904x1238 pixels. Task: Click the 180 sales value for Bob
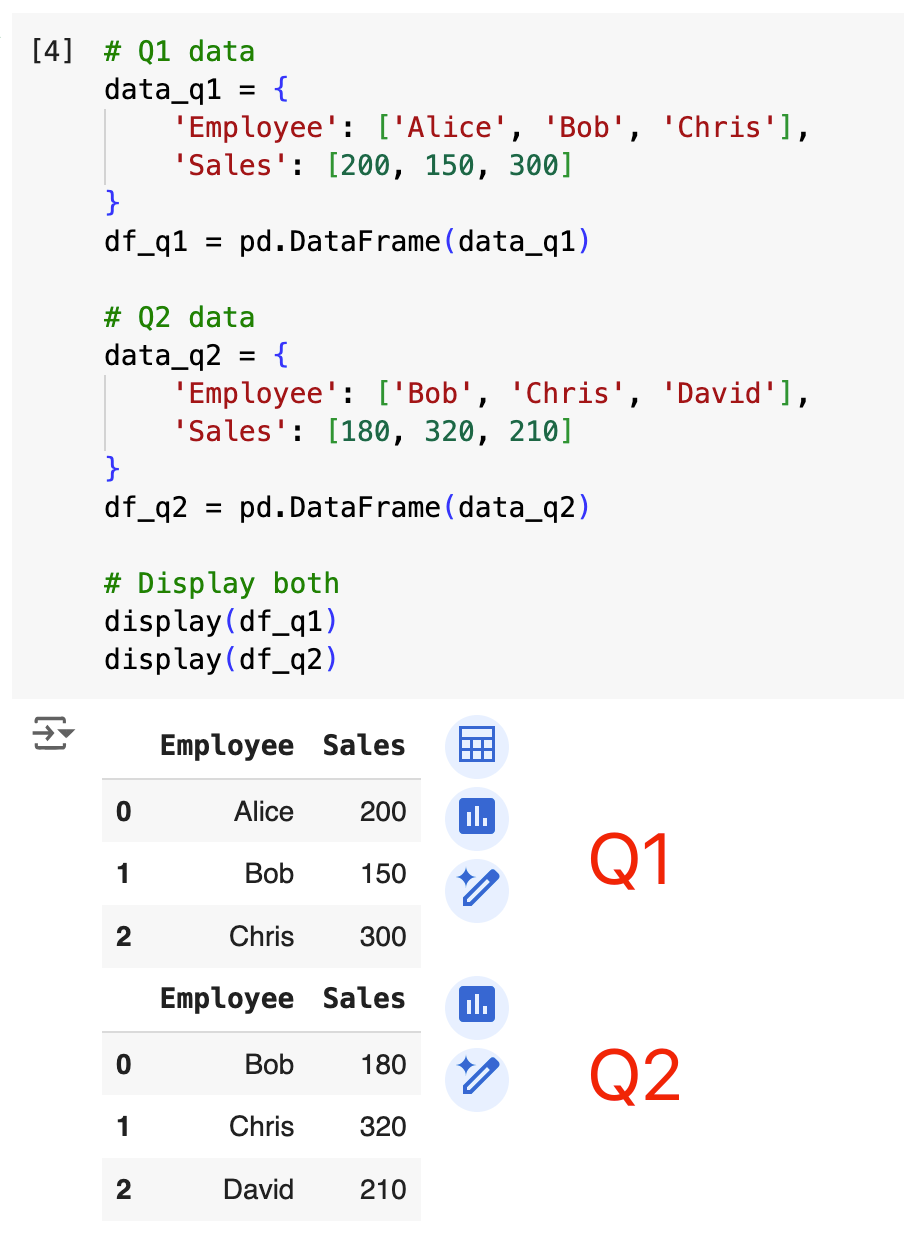pos(383,1064)
